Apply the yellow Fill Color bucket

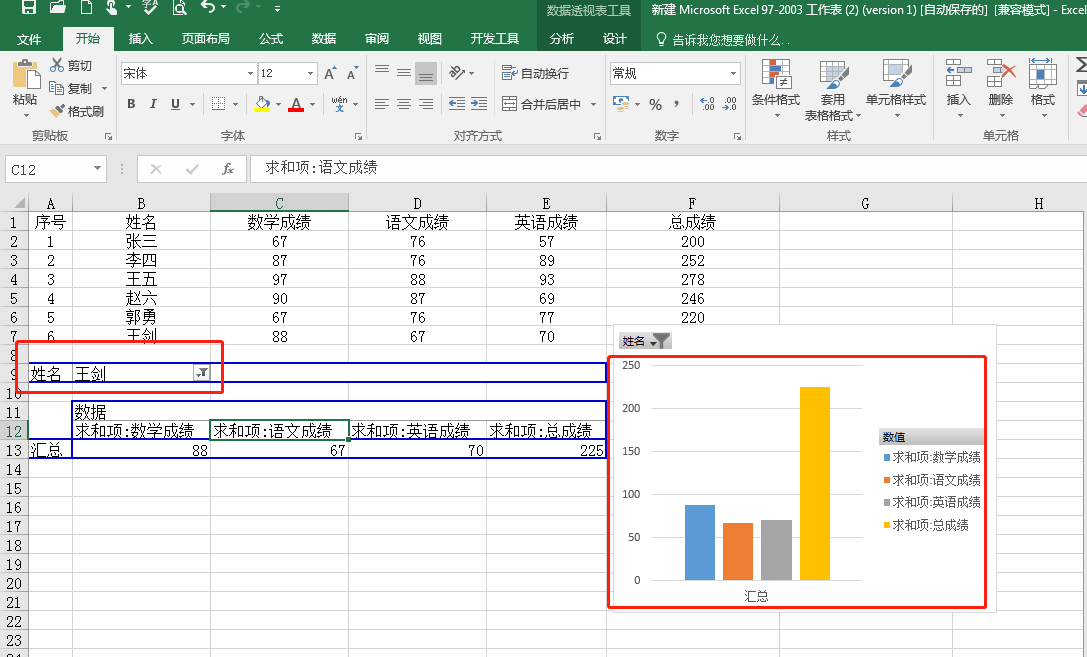point(262,104)
